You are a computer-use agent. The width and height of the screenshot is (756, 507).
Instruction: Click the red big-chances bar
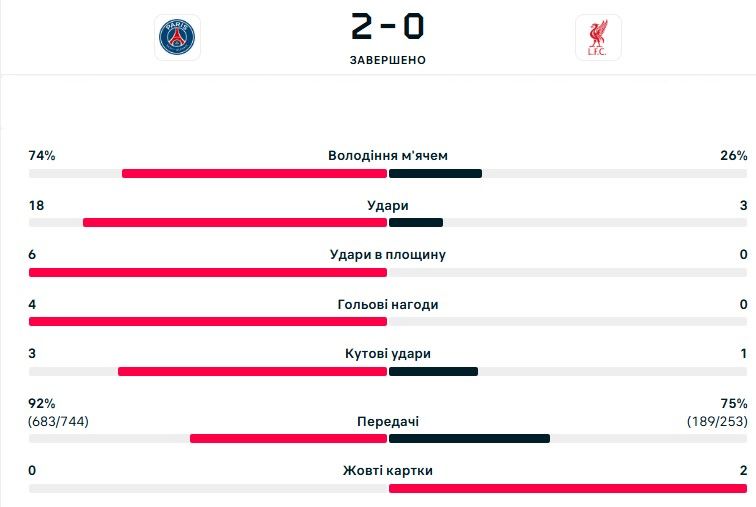point(208,322)
